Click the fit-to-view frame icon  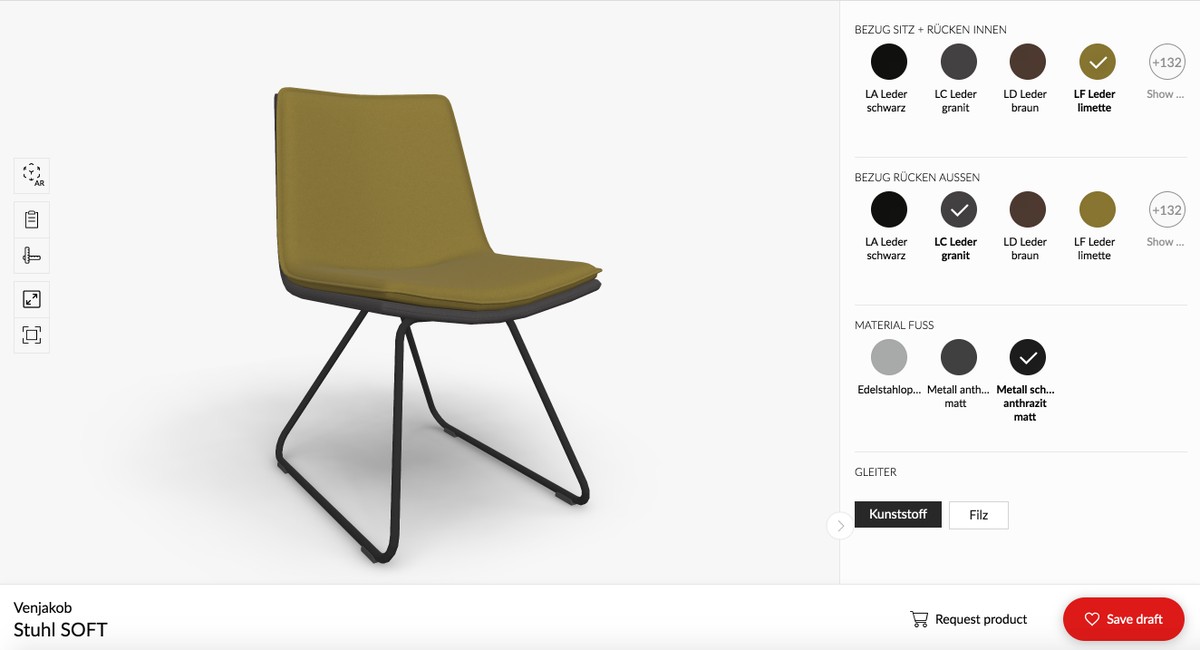click(32, 335)
